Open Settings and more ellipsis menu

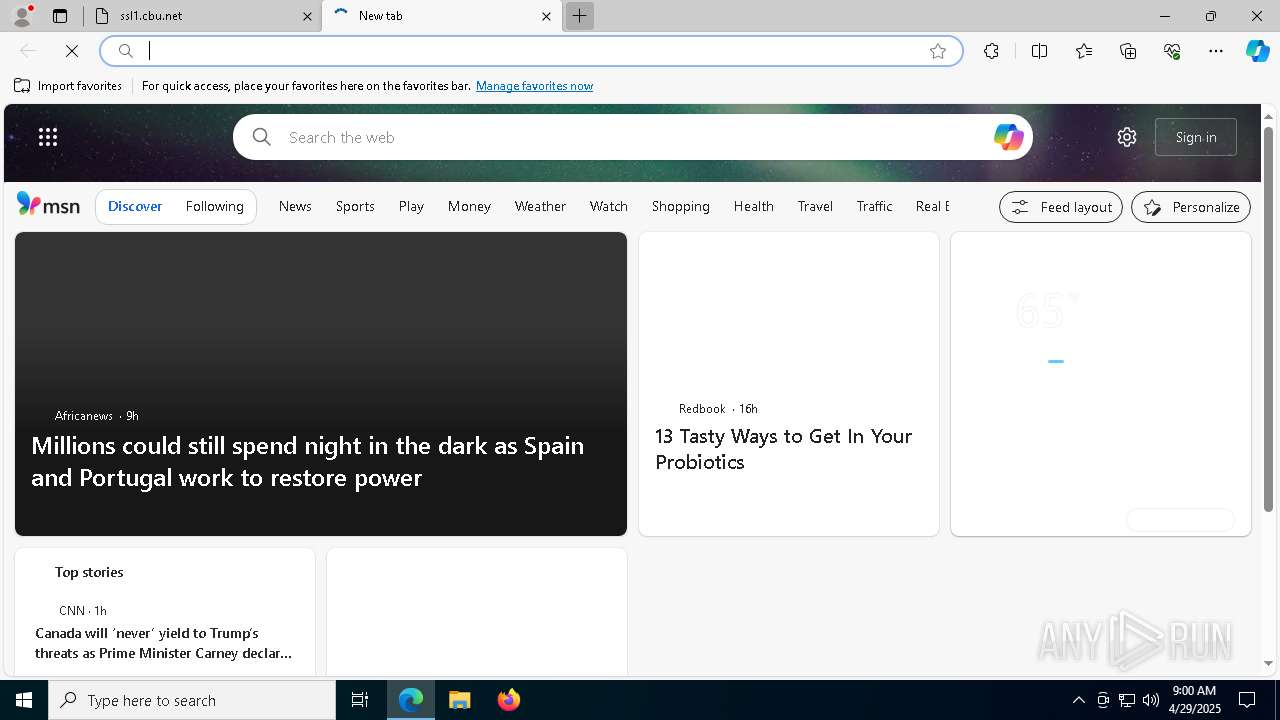tap(1216, 51)
